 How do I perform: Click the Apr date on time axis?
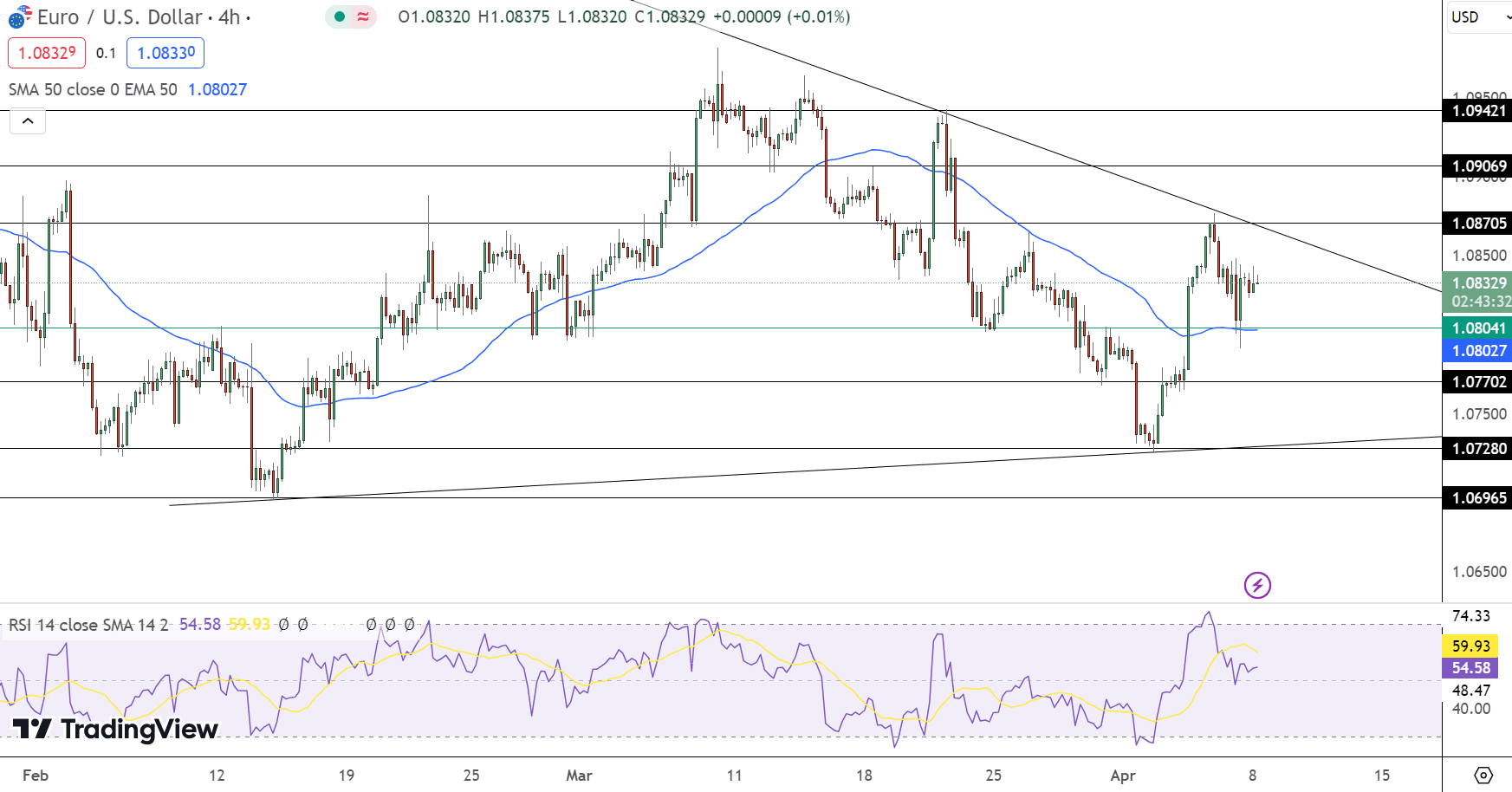1123,776
